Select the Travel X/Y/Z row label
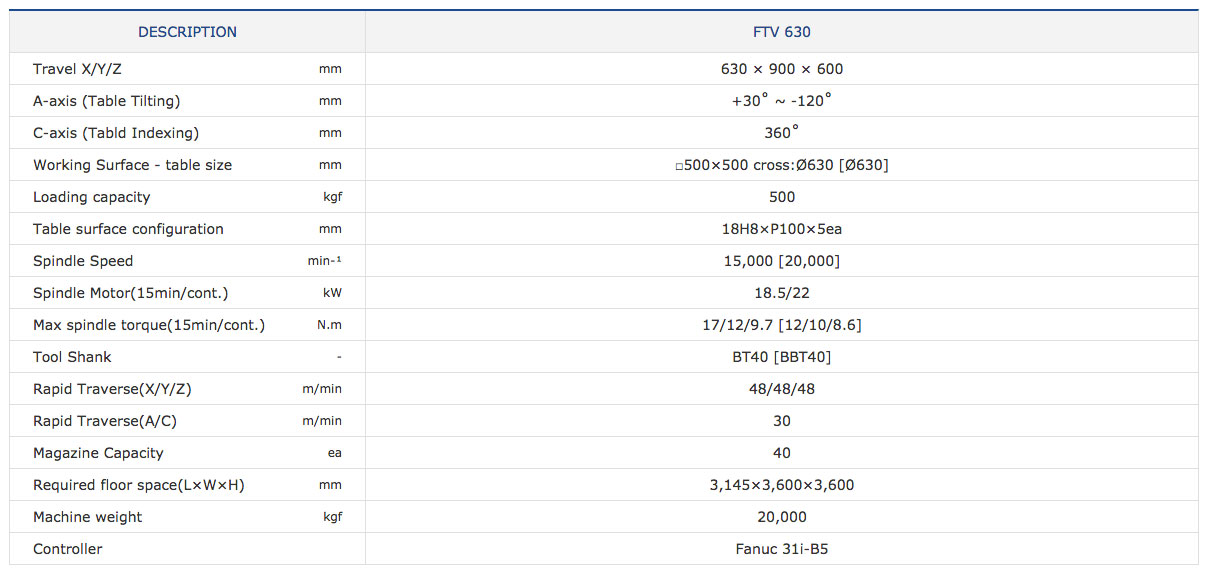 pos(78,69)
